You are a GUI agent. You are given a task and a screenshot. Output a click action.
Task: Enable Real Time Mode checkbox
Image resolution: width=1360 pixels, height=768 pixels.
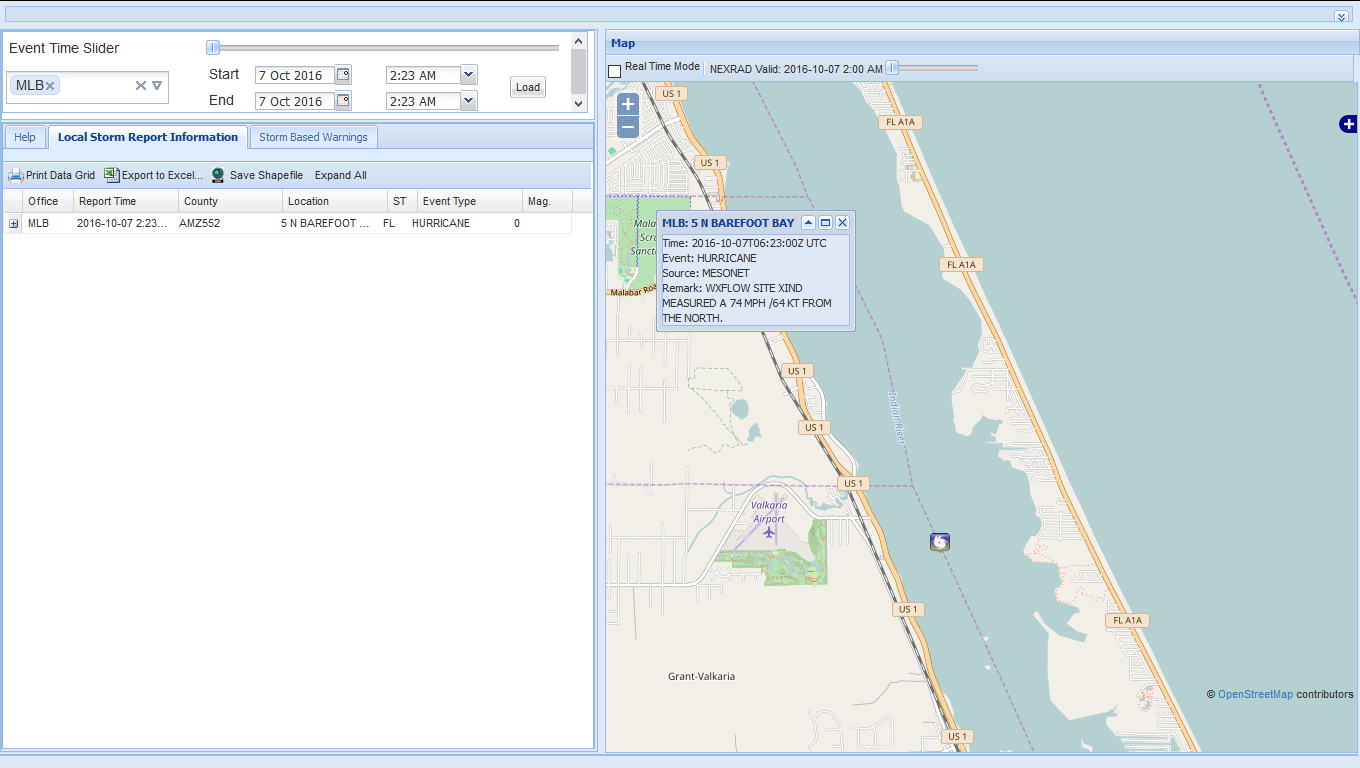(615, 71)
